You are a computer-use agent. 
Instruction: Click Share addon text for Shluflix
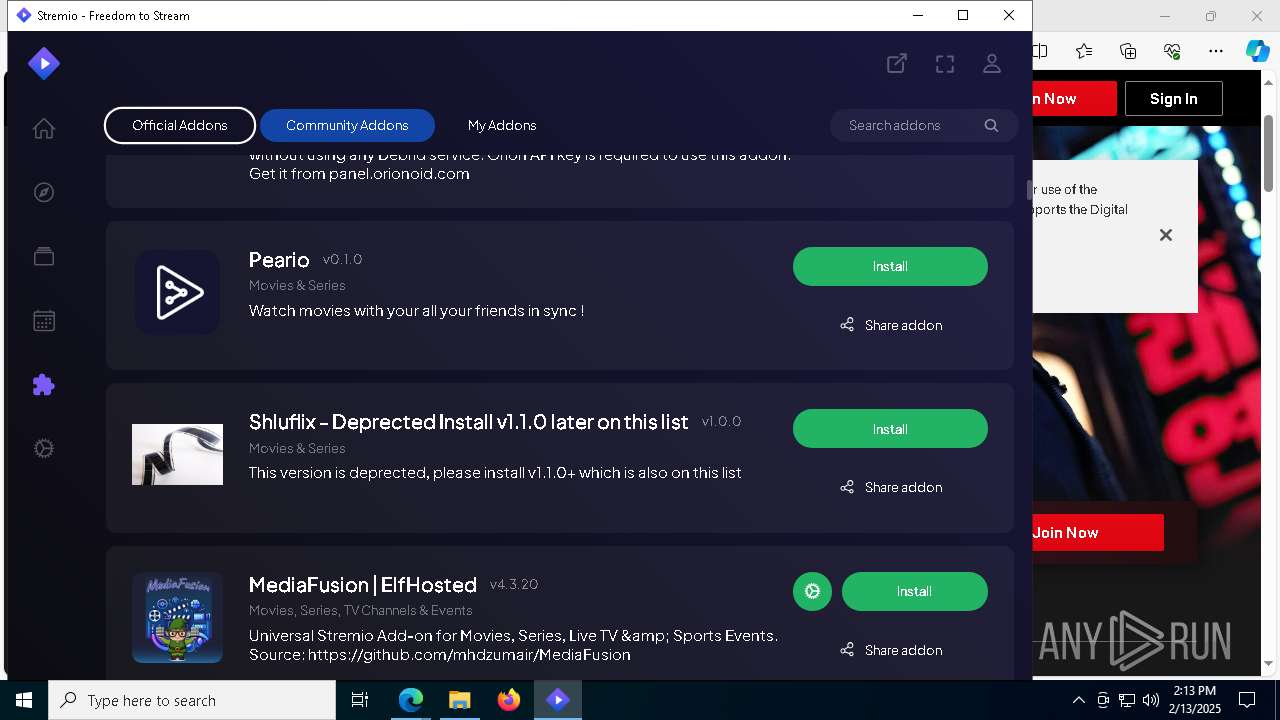click(x=903, y=487)
